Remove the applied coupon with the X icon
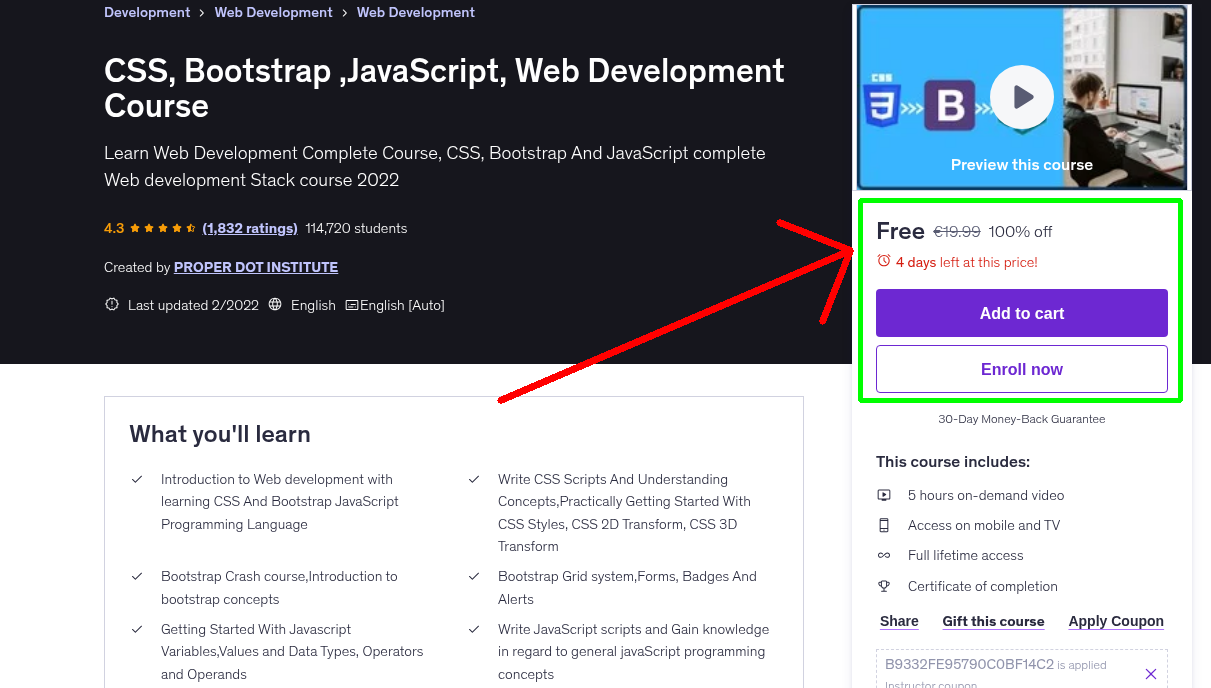Image resolution: width=1211 pixels, height=688 pixels. pyautogui.click(x=1151, y=674)
